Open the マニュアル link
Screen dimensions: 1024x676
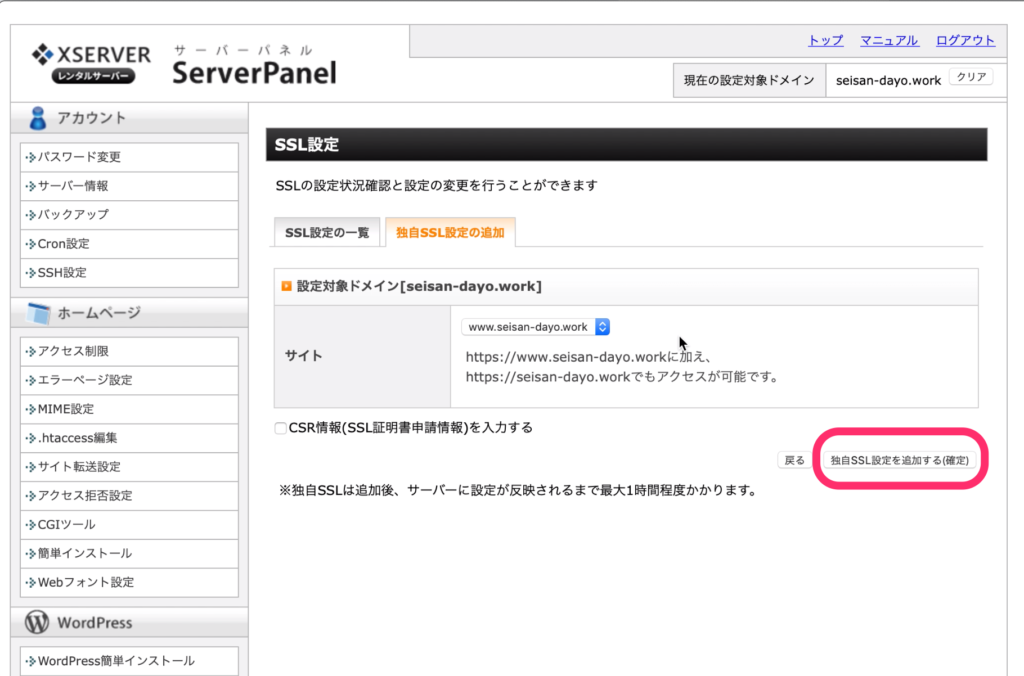889,40
